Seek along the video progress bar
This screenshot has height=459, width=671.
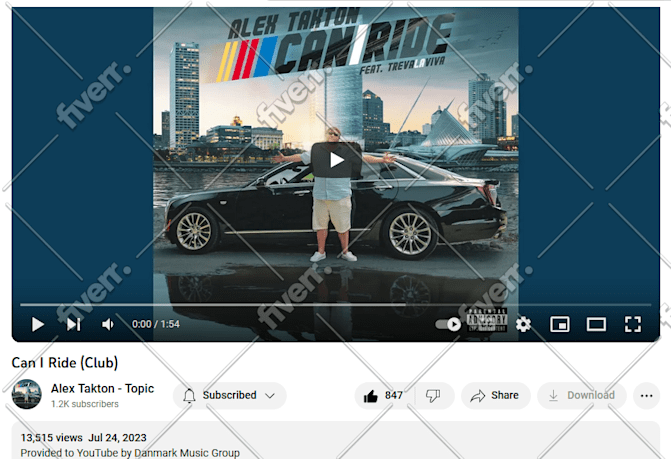click(336, 305)
